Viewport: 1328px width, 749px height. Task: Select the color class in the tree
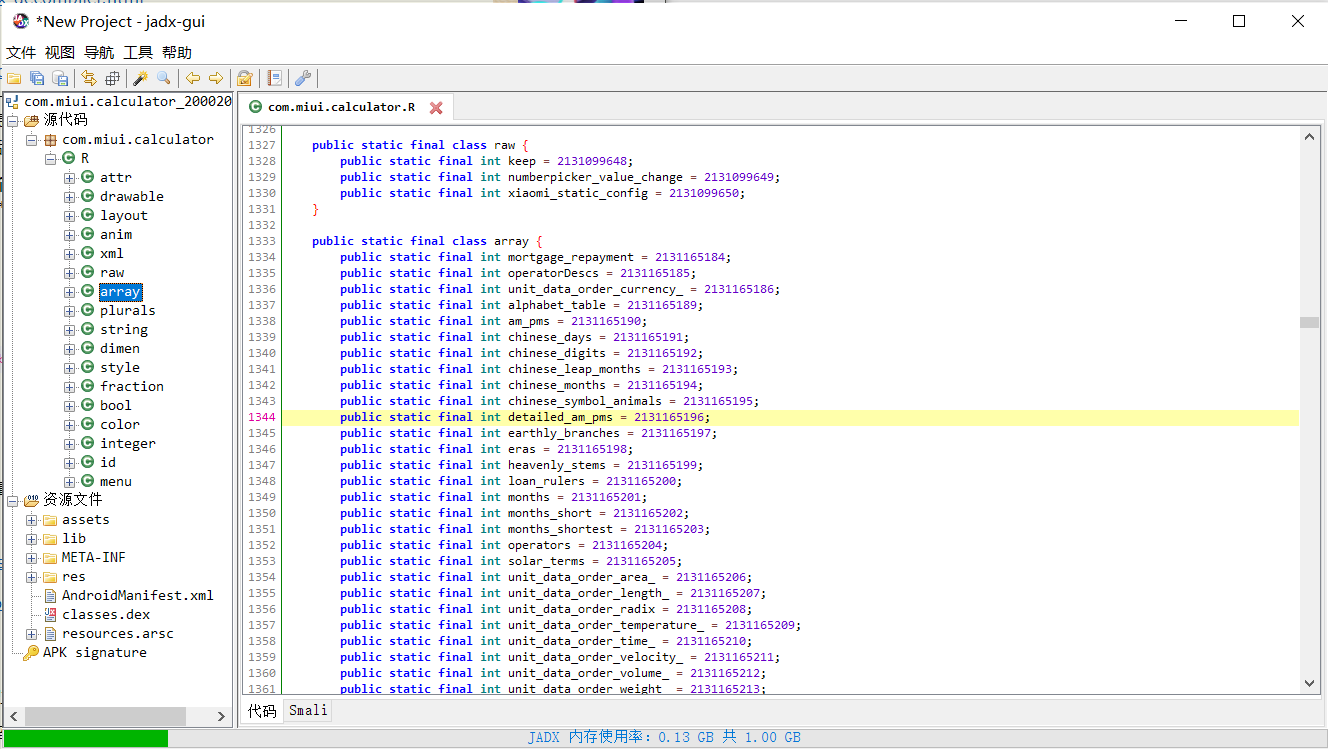pyautogui.click(x=120, y=424)
